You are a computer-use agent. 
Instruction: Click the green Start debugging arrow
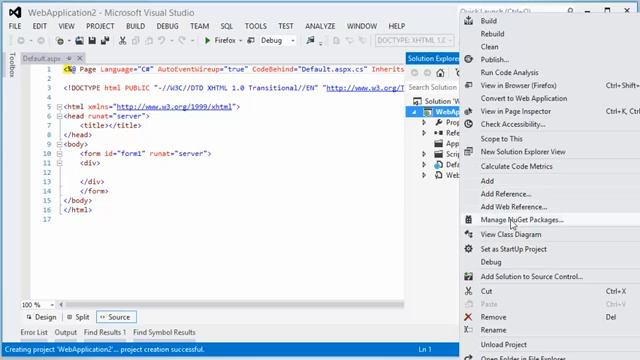point(207,40)
